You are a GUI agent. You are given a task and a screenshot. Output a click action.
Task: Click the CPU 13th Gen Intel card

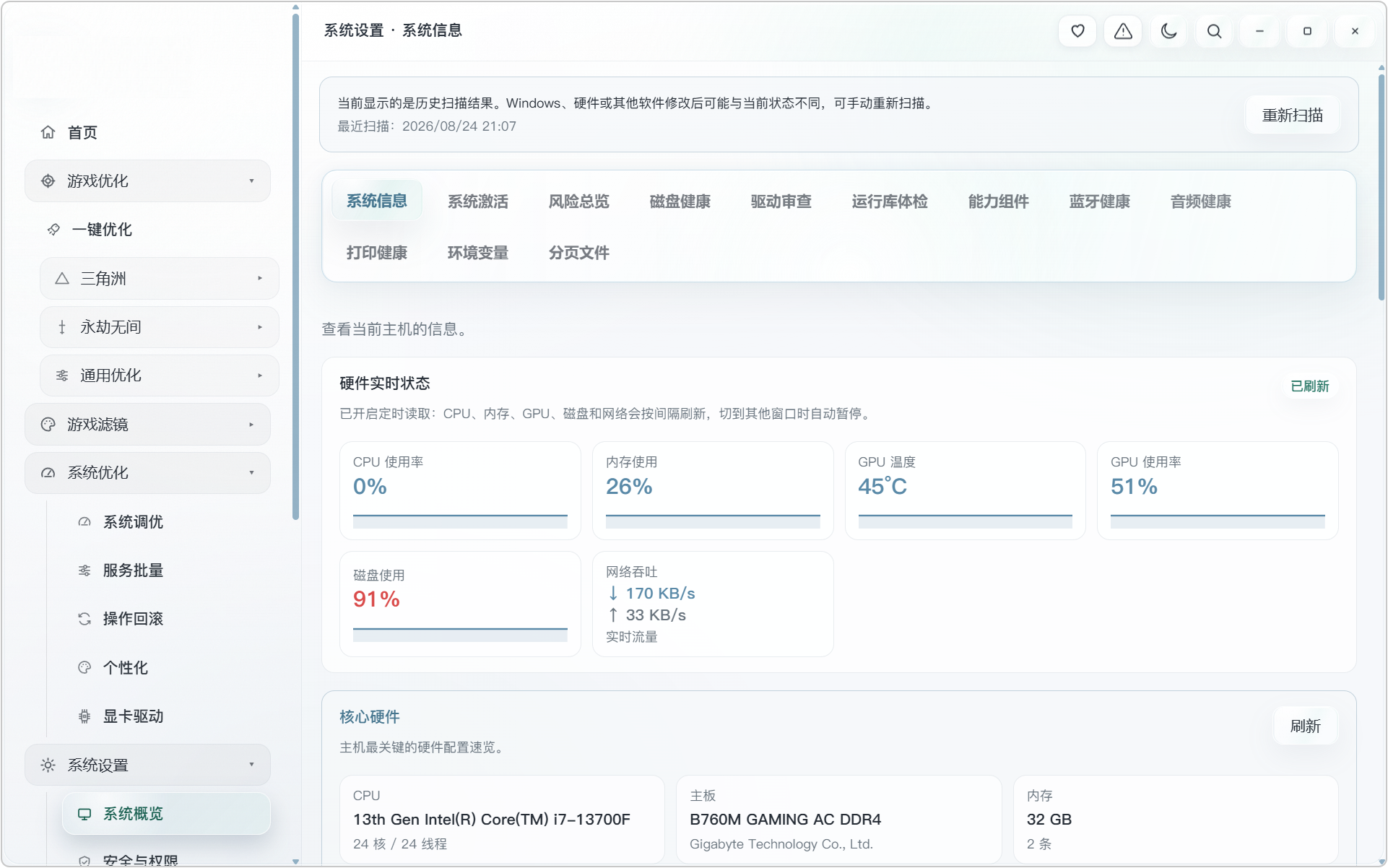(502, 820)
